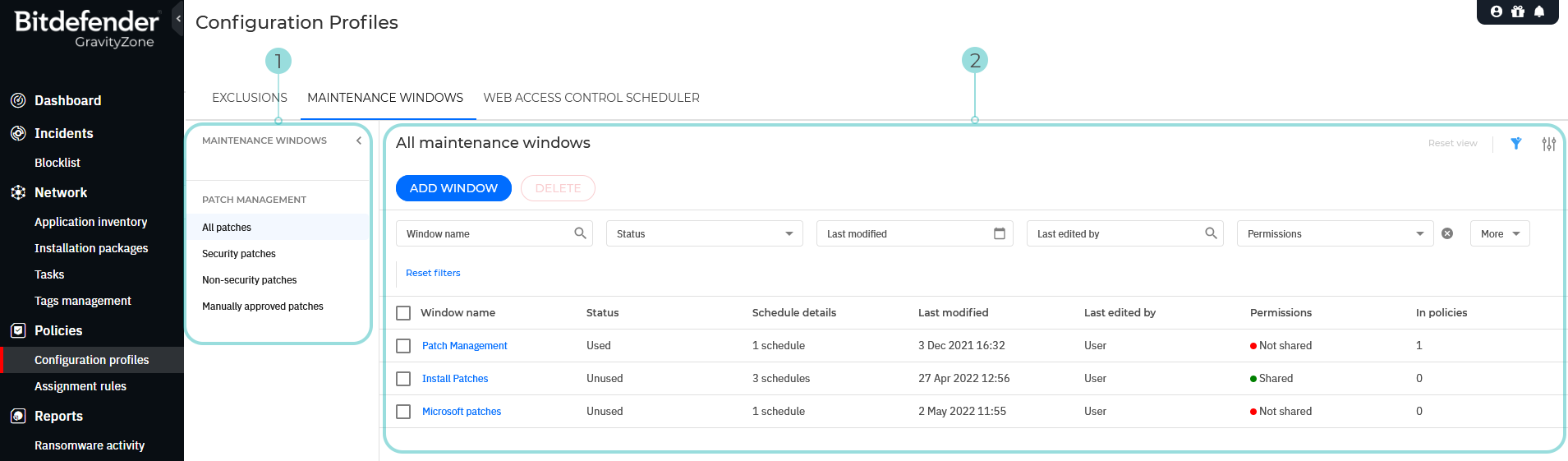Click the Last edited by search field

tap(1125, 233)
